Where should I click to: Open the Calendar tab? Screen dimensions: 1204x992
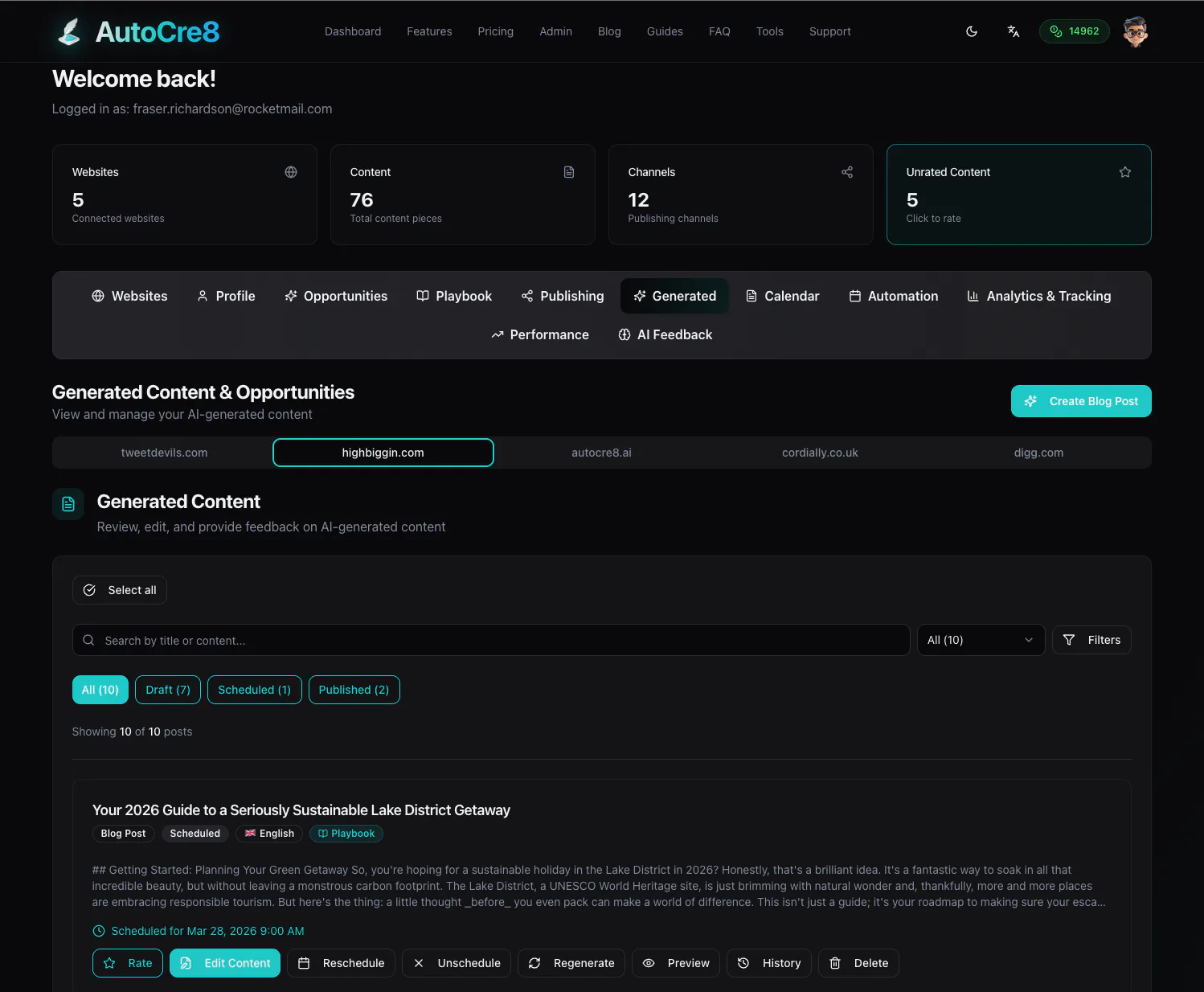coord(782,296)
